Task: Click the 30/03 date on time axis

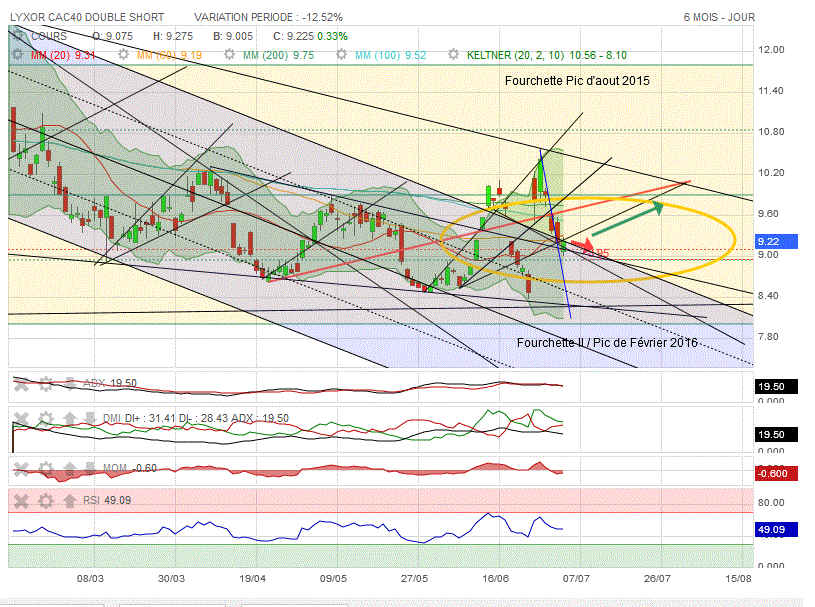Action: (x=171, y=578)
